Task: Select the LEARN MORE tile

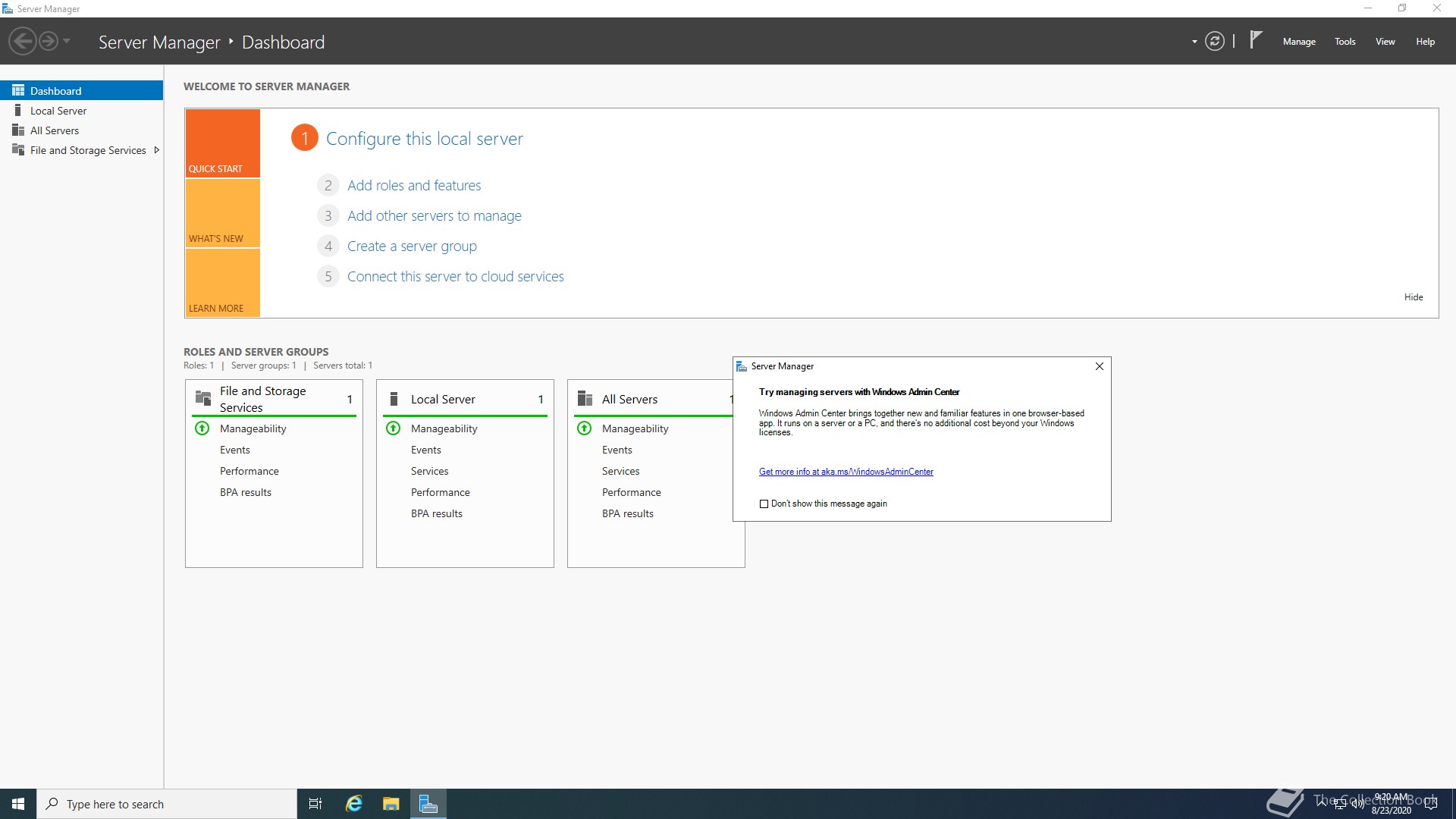Action: [x=223, y=283]
